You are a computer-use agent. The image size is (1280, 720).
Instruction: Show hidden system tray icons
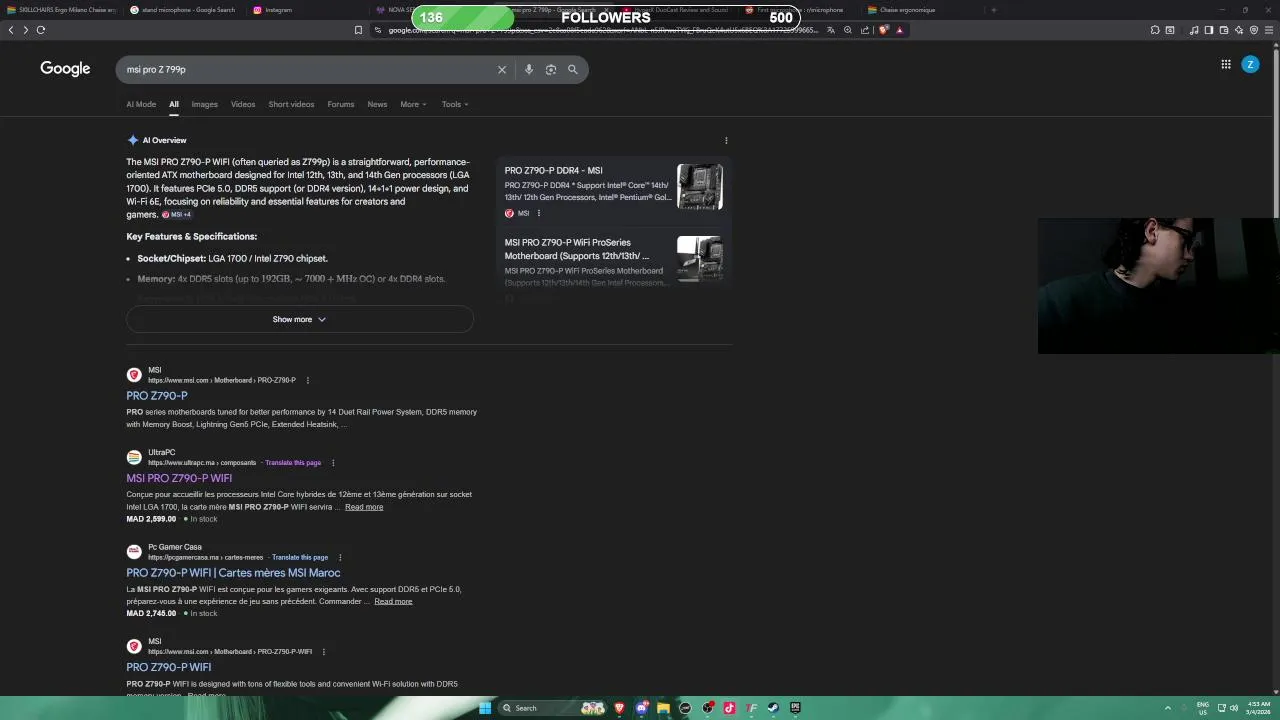1168,708
